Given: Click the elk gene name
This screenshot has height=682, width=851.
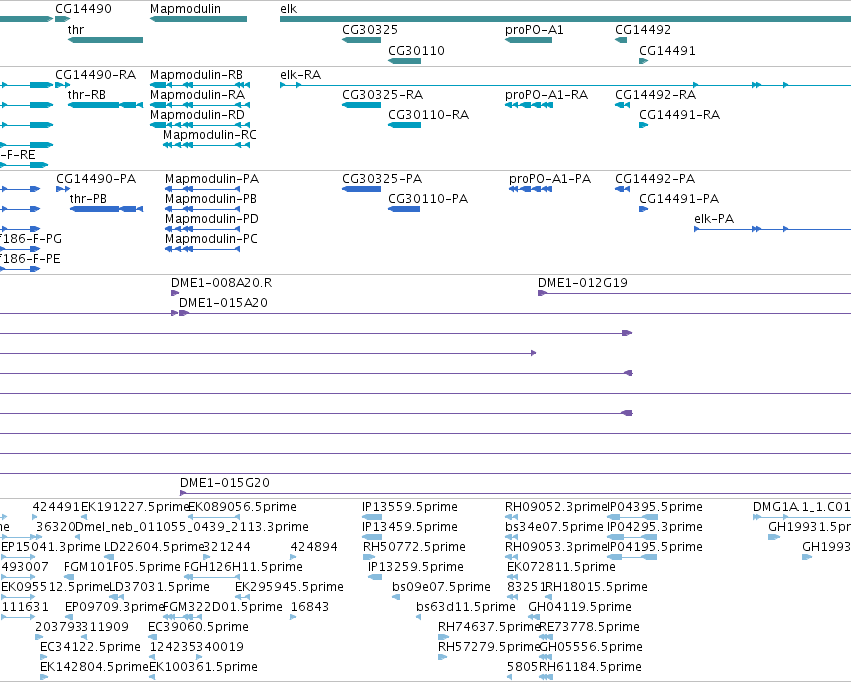Looking at the screenshot, I should click(x=288, y=9).
